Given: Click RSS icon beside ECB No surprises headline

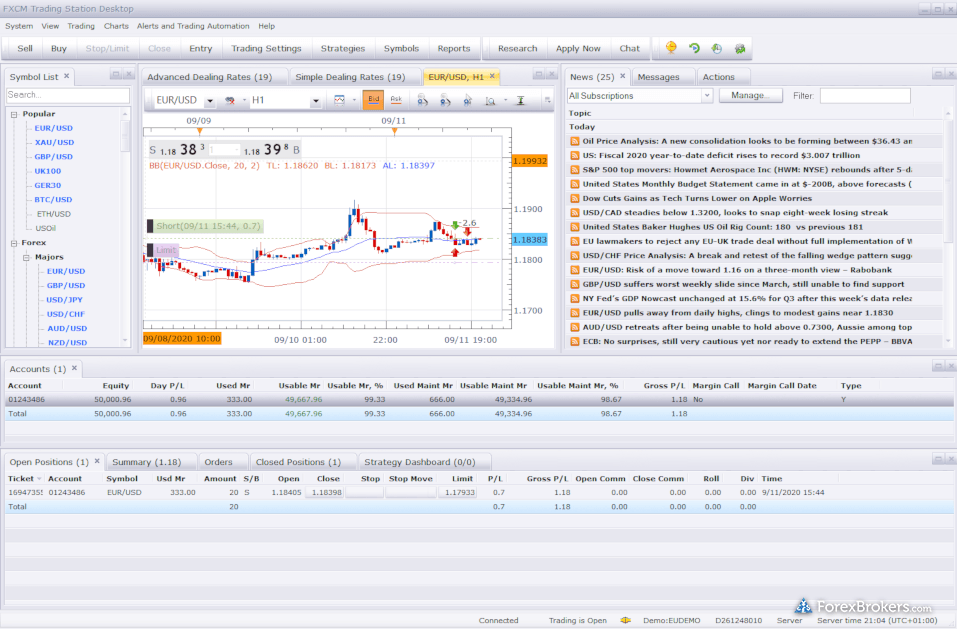Looking at the screenshot, I should tap(574, 342).
